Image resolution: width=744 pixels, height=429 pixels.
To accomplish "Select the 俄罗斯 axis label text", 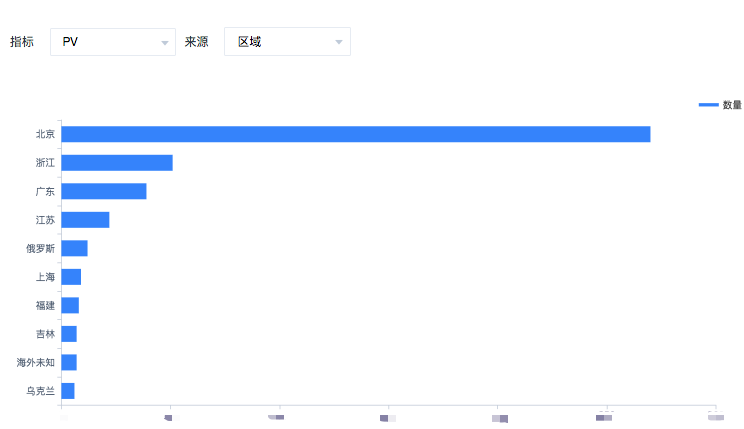I will click(41, 248).
